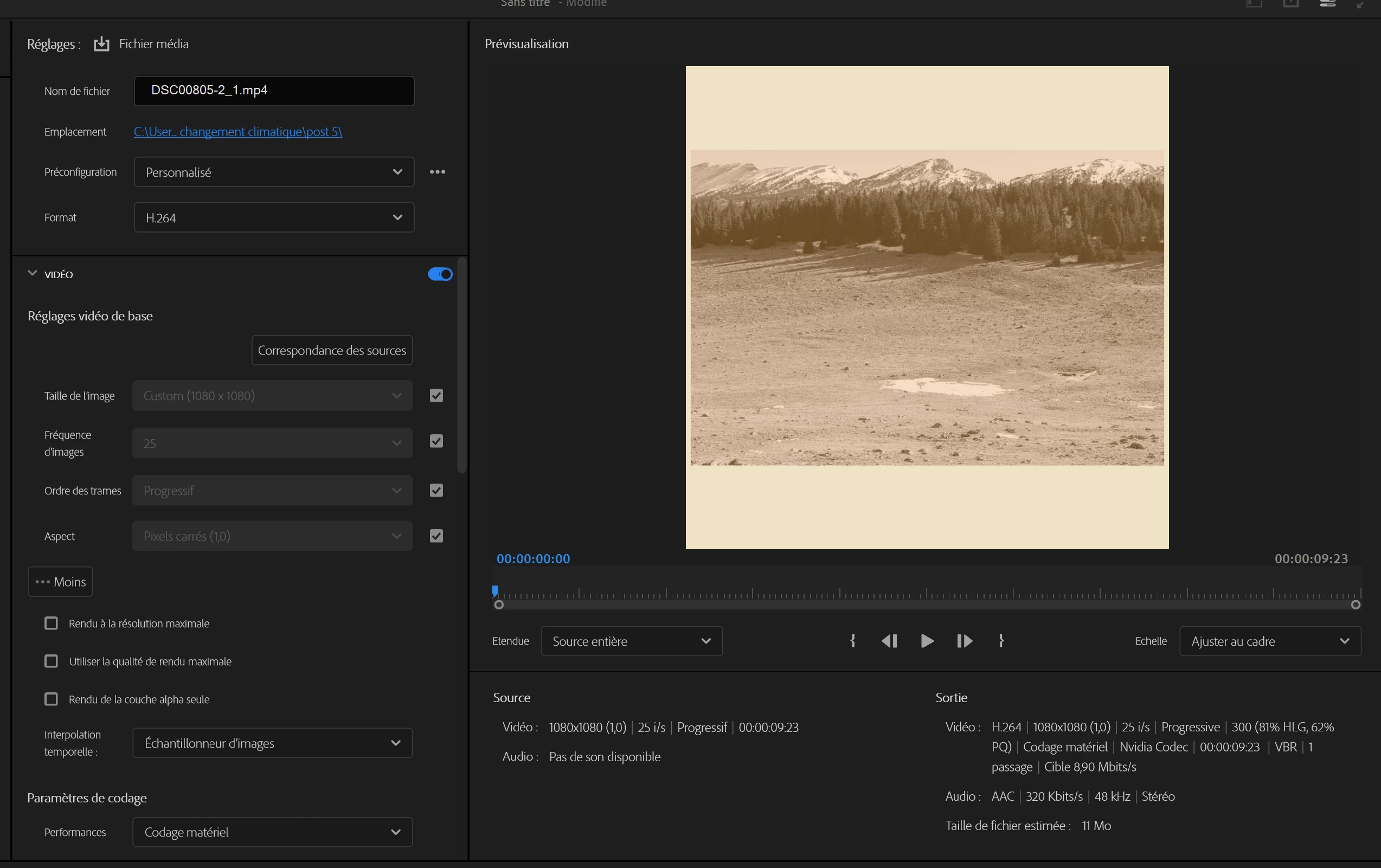Open the Préconfiguration Personnalisé dropdown
Screen dimensions: 1381x868
pos(274,172)
